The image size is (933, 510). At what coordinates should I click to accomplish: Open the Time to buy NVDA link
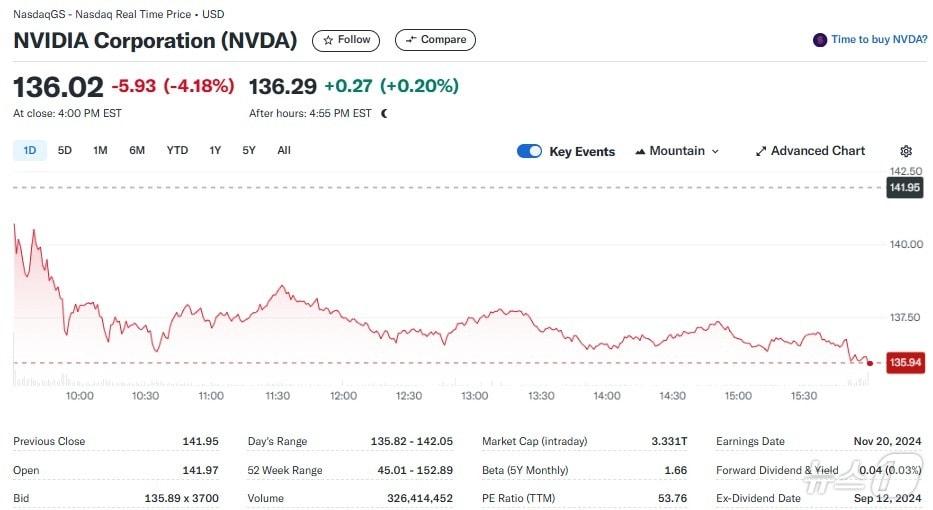(x=878, y=40)
